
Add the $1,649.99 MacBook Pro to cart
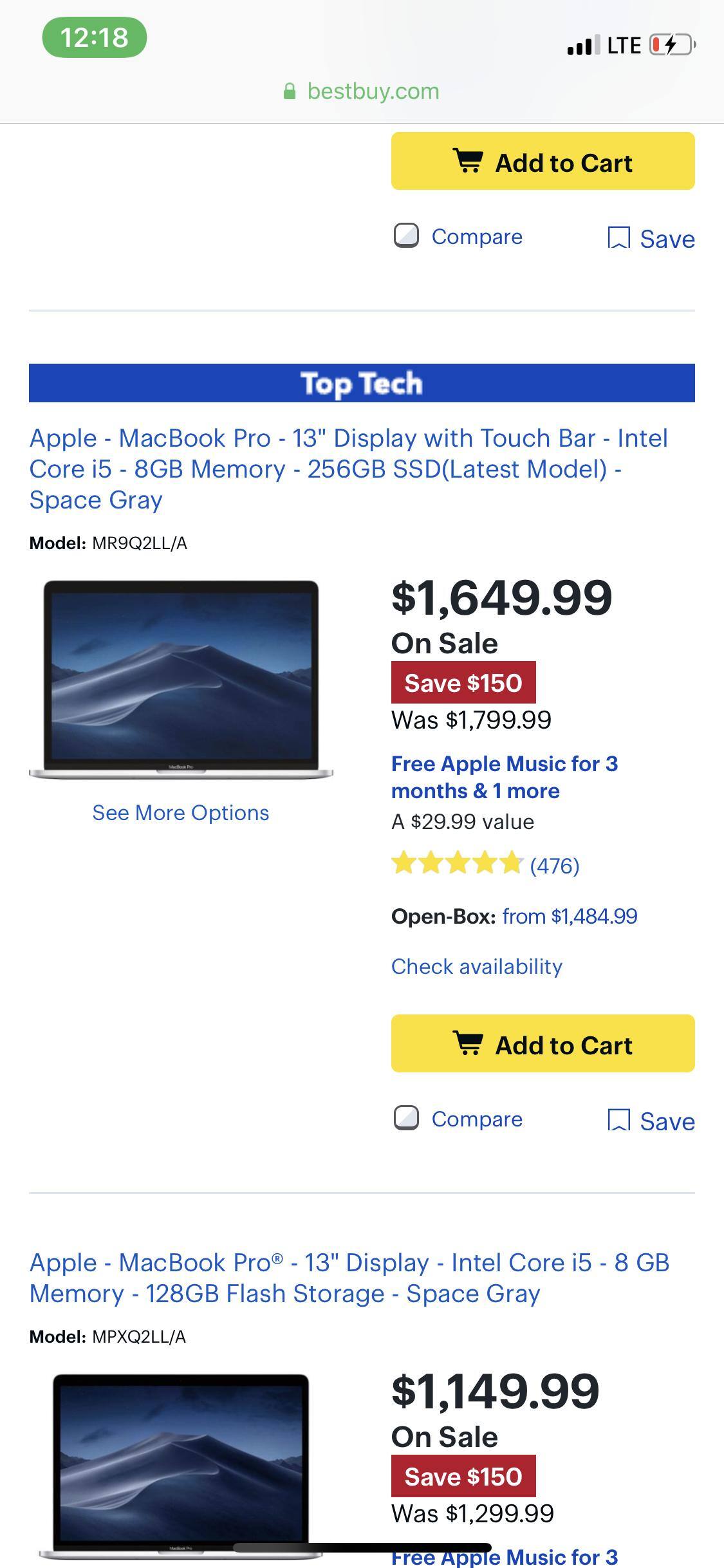pyautogui.click(x=543, y=1044)
